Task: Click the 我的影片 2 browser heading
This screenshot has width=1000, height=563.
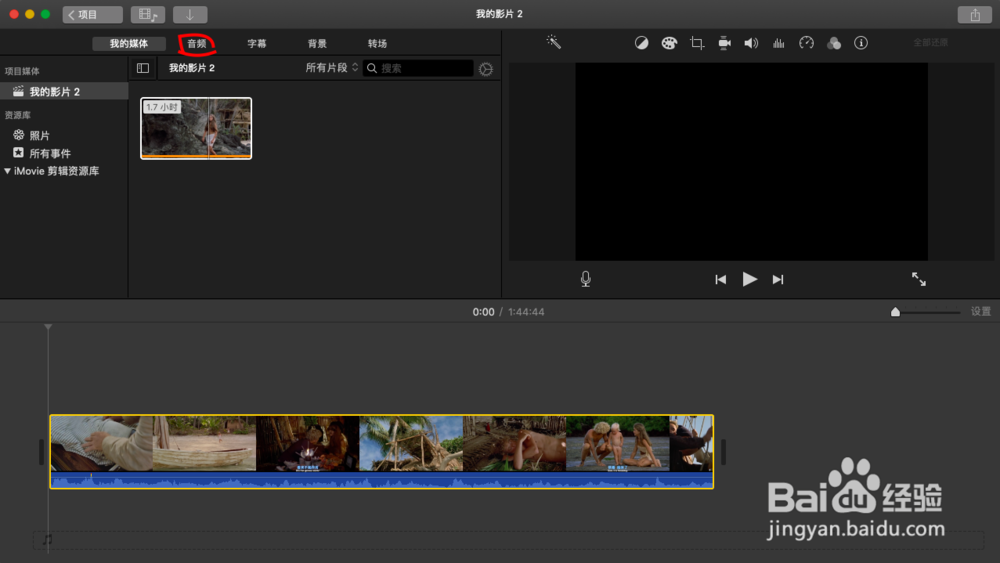Action: (191, 68)
